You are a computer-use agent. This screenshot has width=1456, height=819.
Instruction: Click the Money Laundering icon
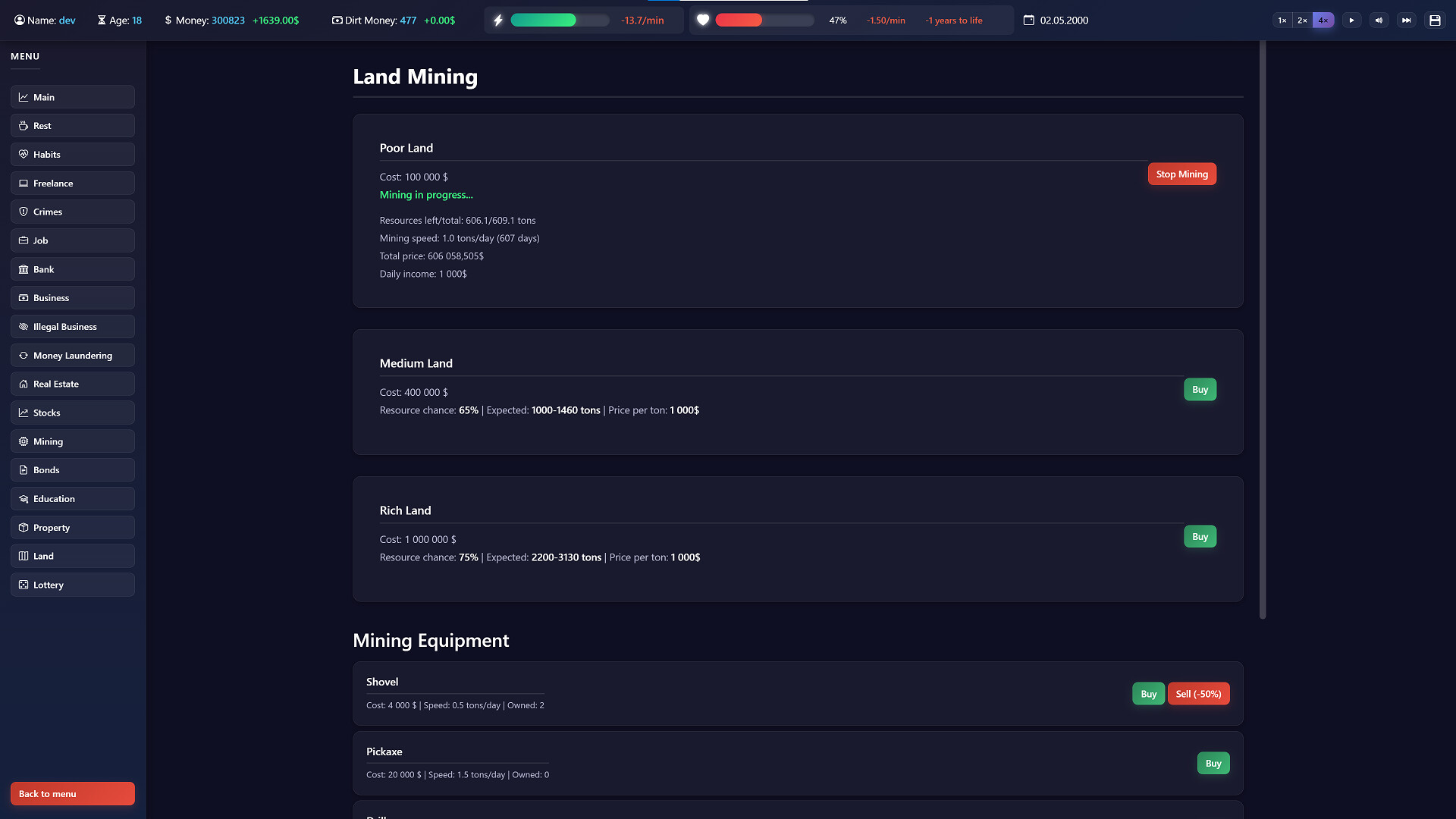tap(23, 355)
